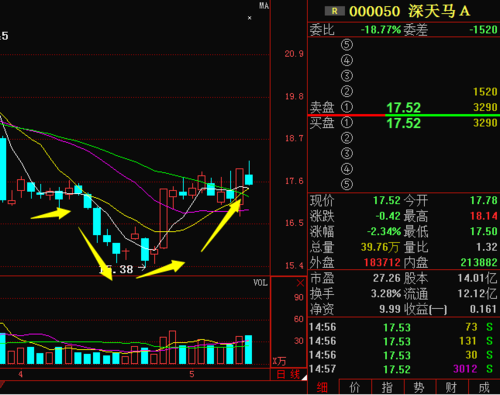
Task: Click the MA indicator label
Action: (264, 6)
